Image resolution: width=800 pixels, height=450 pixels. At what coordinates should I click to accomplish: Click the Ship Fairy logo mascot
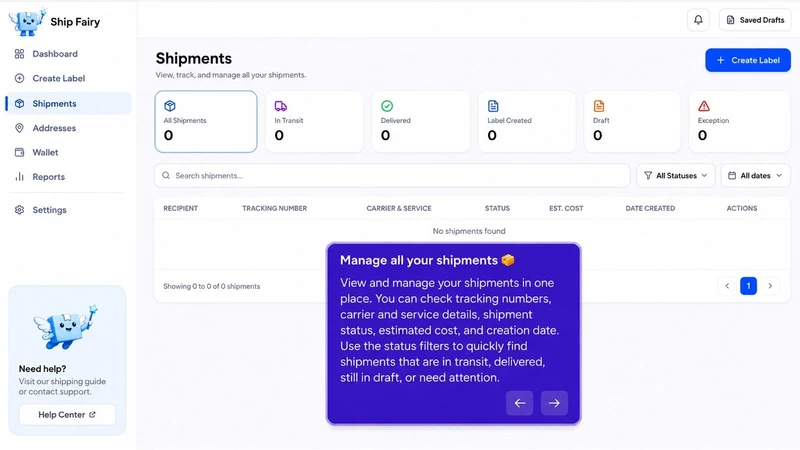27,22
